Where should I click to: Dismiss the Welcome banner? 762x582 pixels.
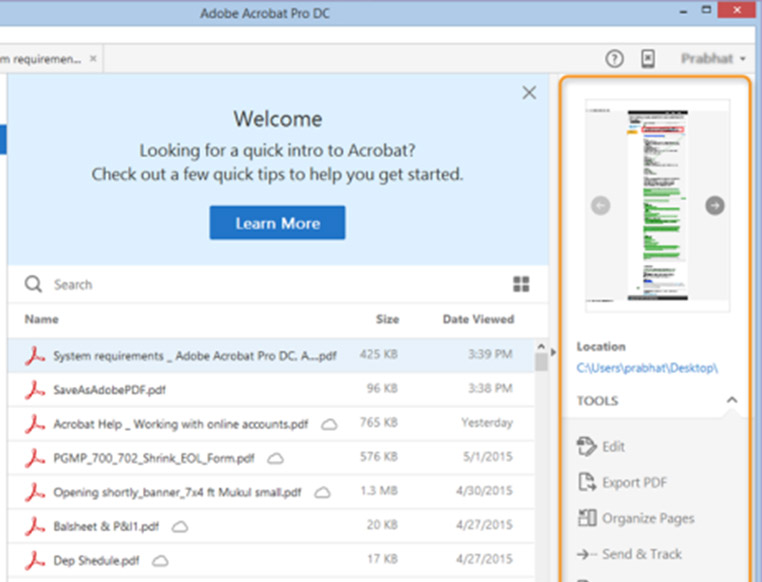(x=529, y=92)
